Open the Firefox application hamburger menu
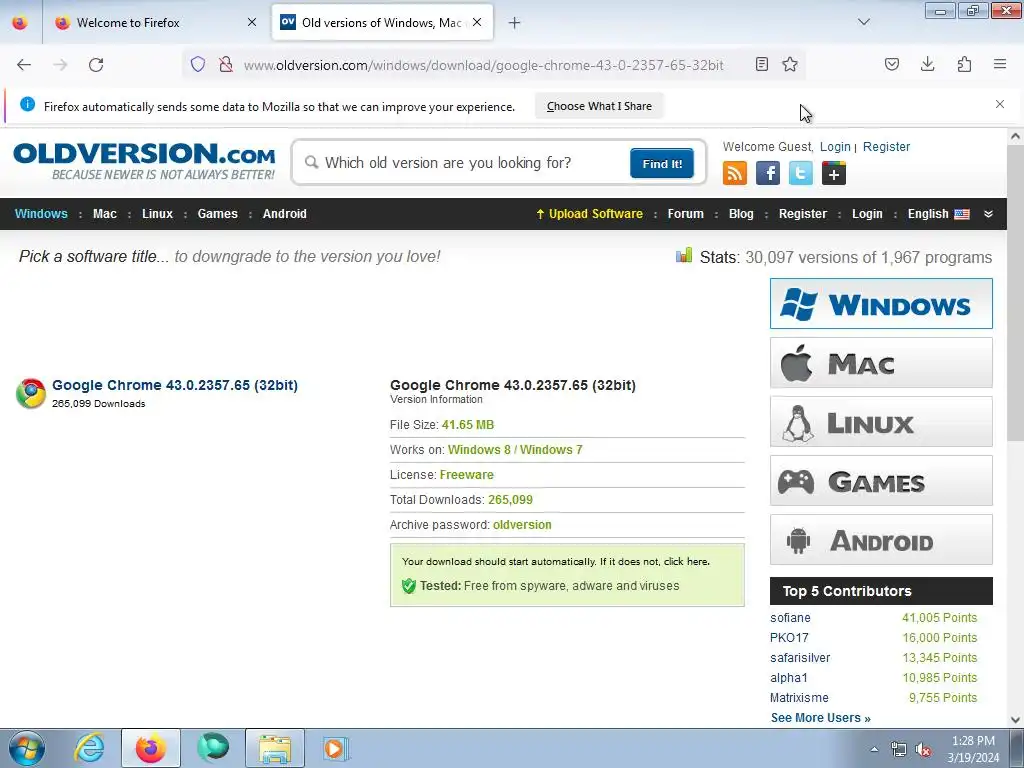This screenshot has height=768, width=1024. 1000,64
